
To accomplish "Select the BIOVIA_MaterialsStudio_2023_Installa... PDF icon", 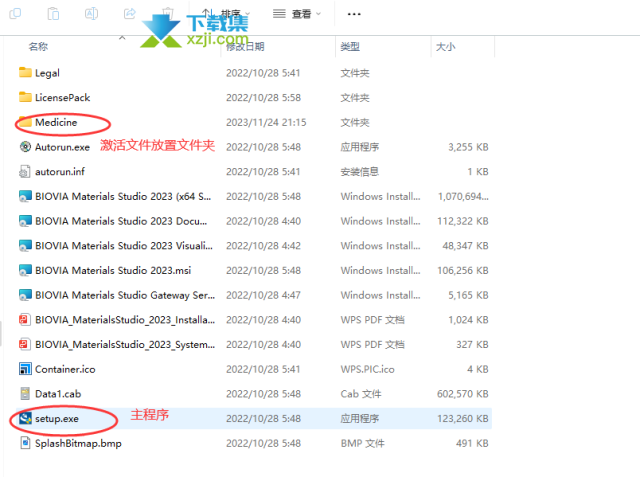I will pyautogui.click(x=24, y=319).
